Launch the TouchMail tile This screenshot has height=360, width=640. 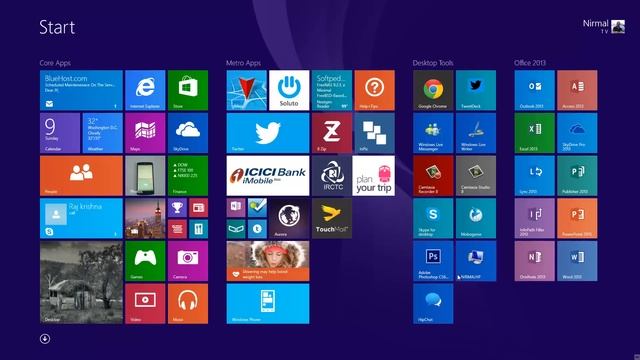(x=331, y=218)
